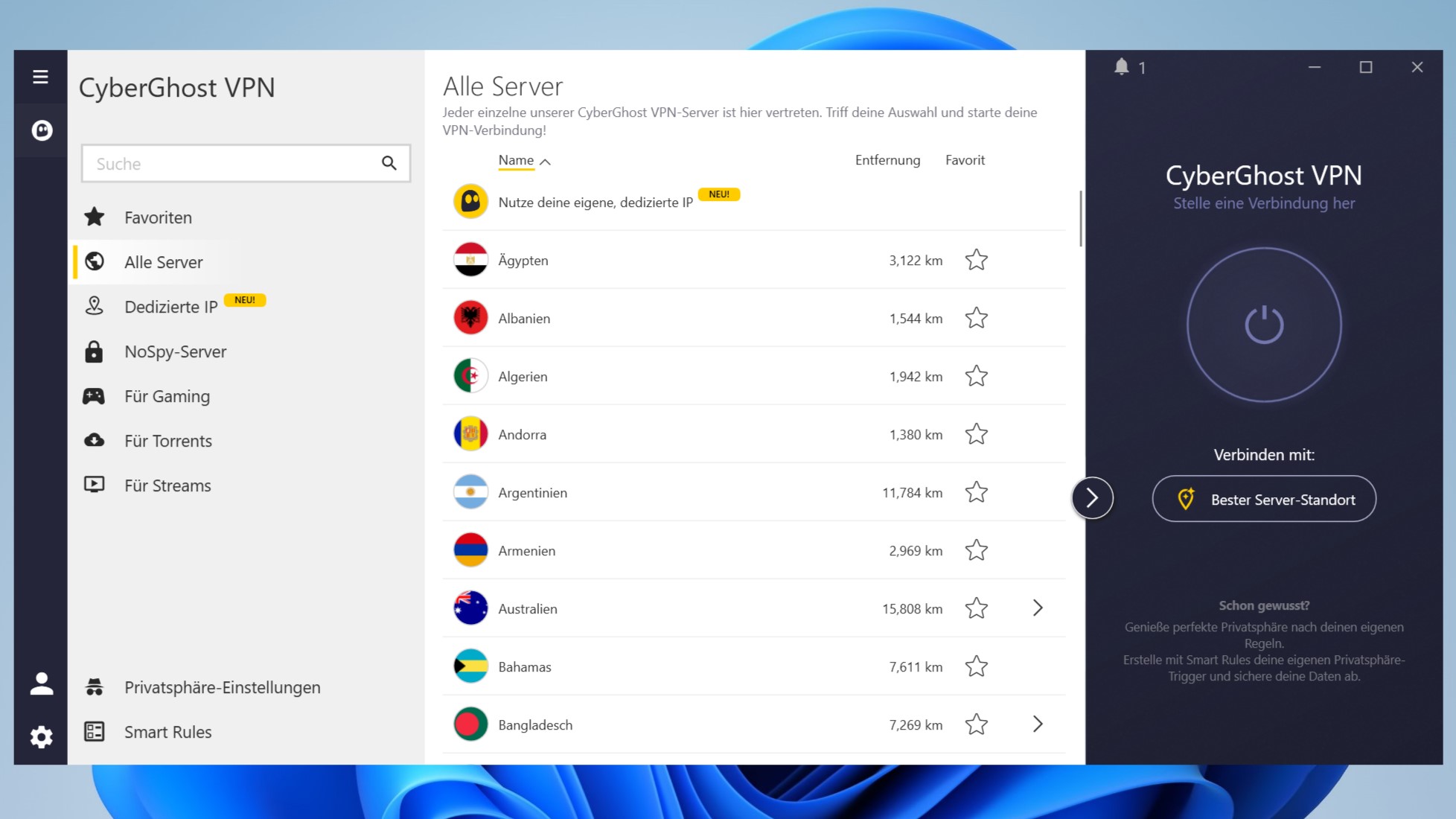This screenshot has width=1456, height=819.
Task: Click the location pin icon in Bester Server-Standort
Action: 1186,499
